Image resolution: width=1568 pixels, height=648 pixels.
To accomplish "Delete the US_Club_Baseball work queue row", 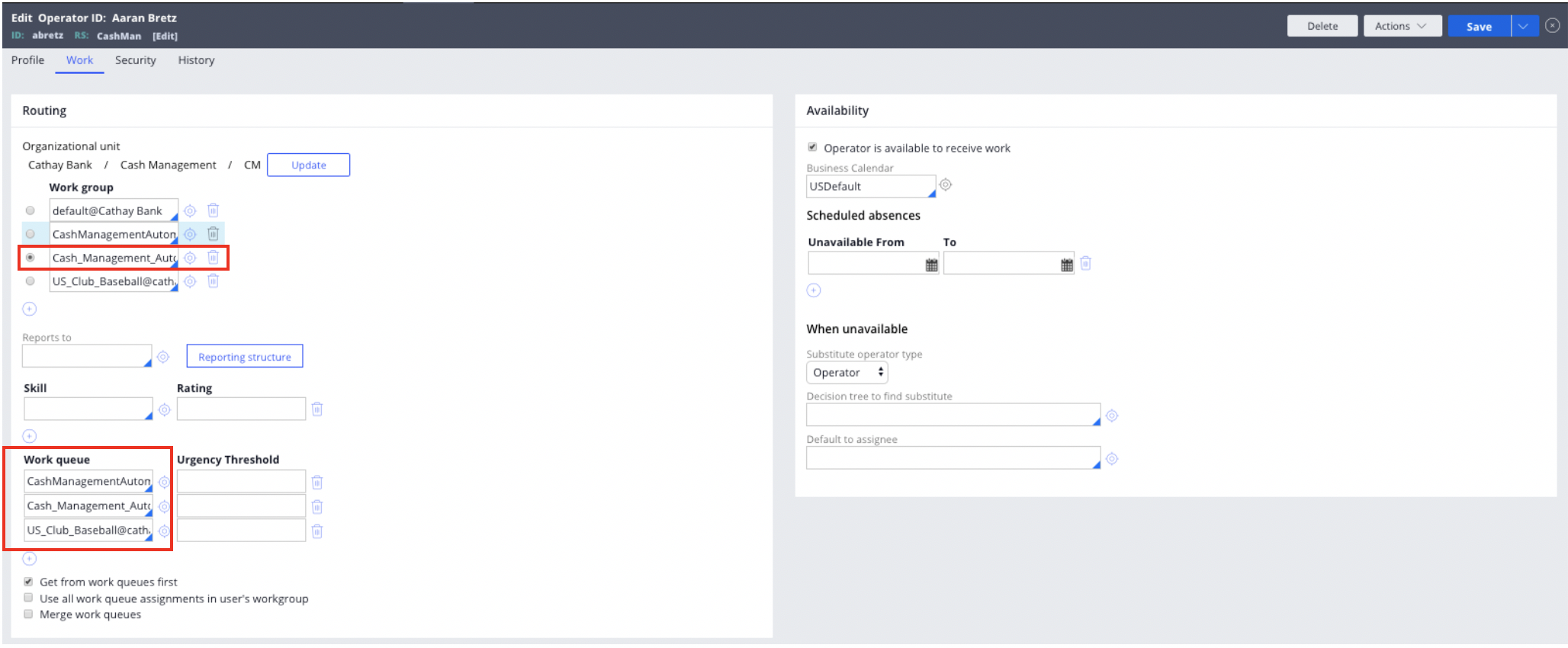I will [317, 531].
